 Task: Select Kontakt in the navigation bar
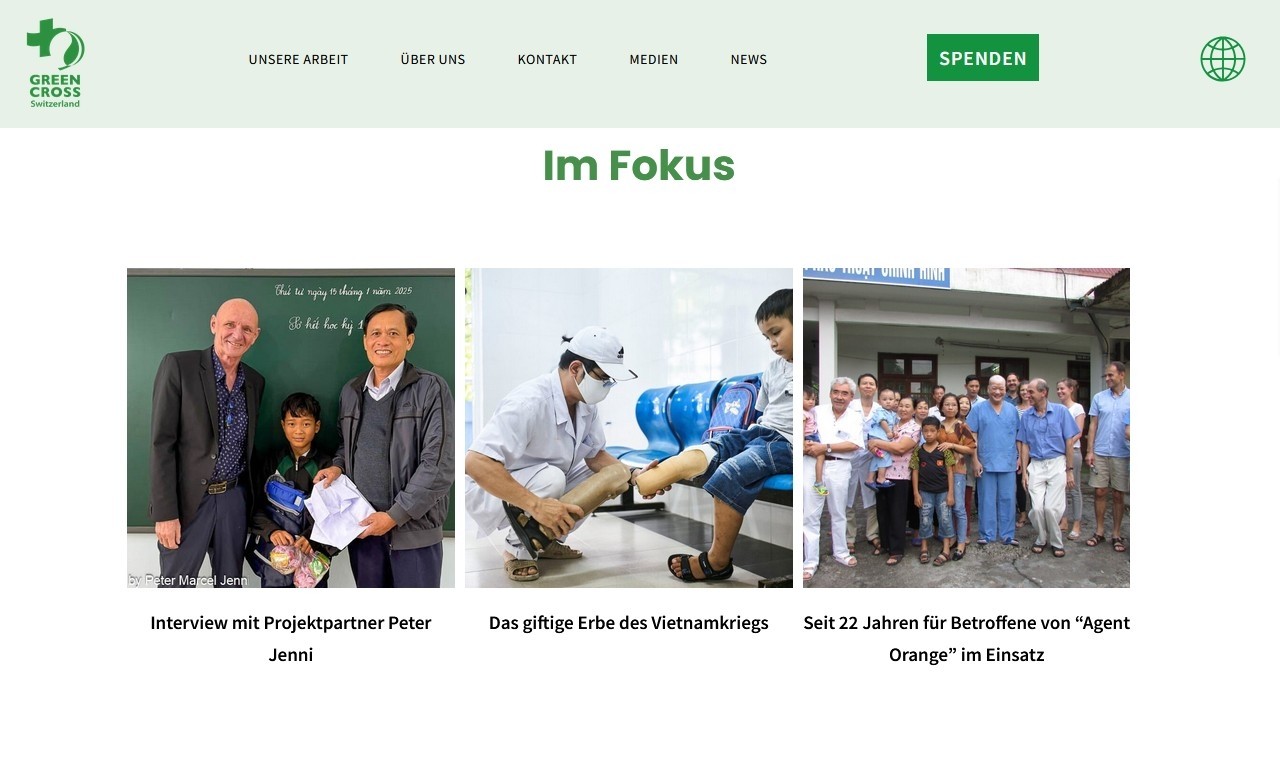(547, 59)
